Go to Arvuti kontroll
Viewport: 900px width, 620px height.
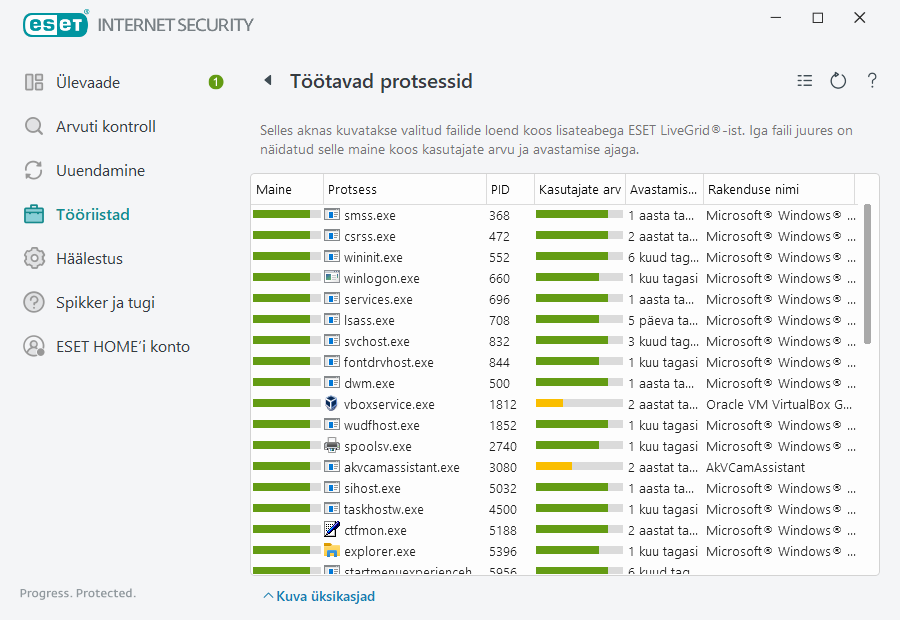pyautogui.click(x=105, y=126)
